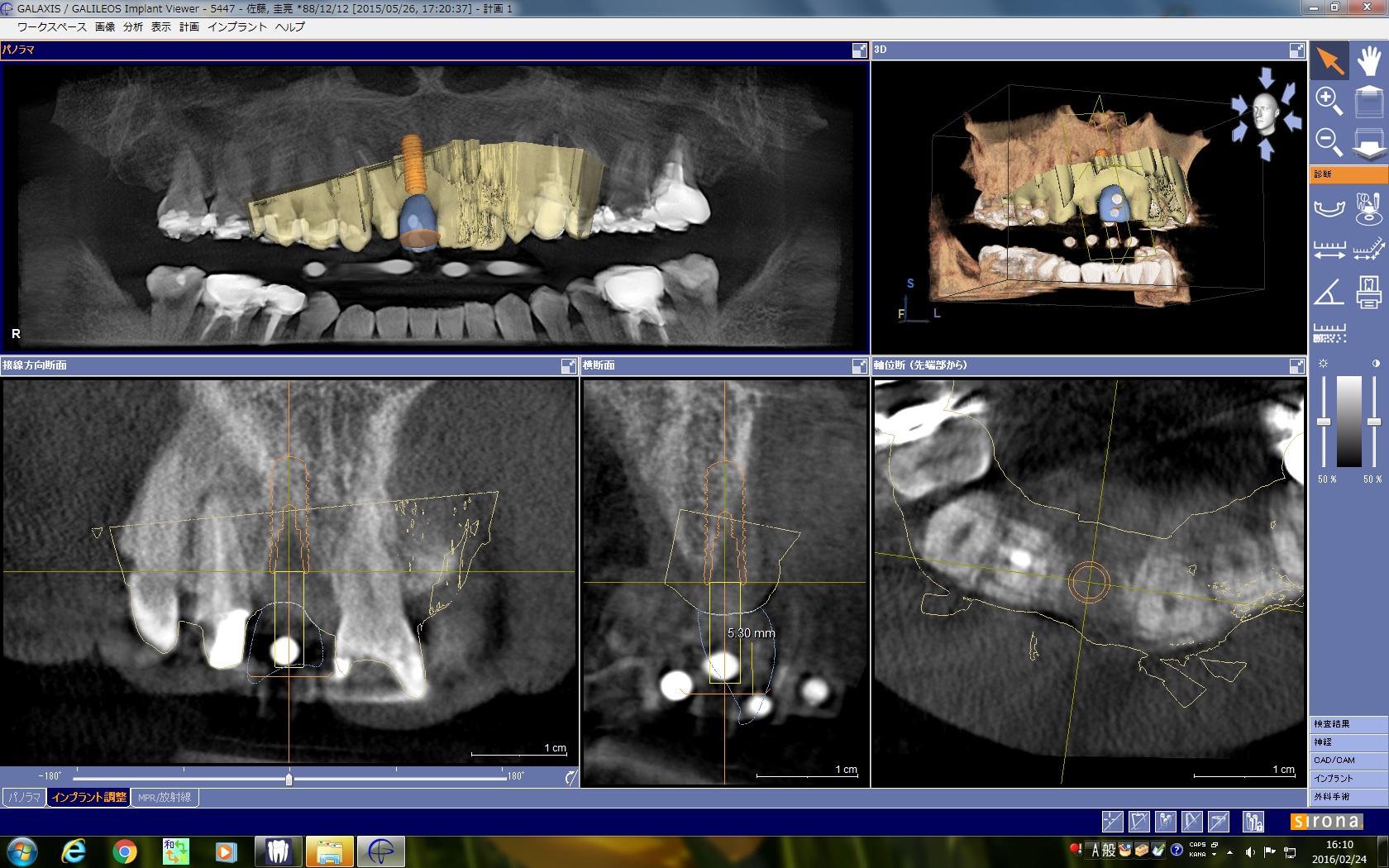Open the Windows Start menu
The image size is (1389, 868).
(21, 851)
